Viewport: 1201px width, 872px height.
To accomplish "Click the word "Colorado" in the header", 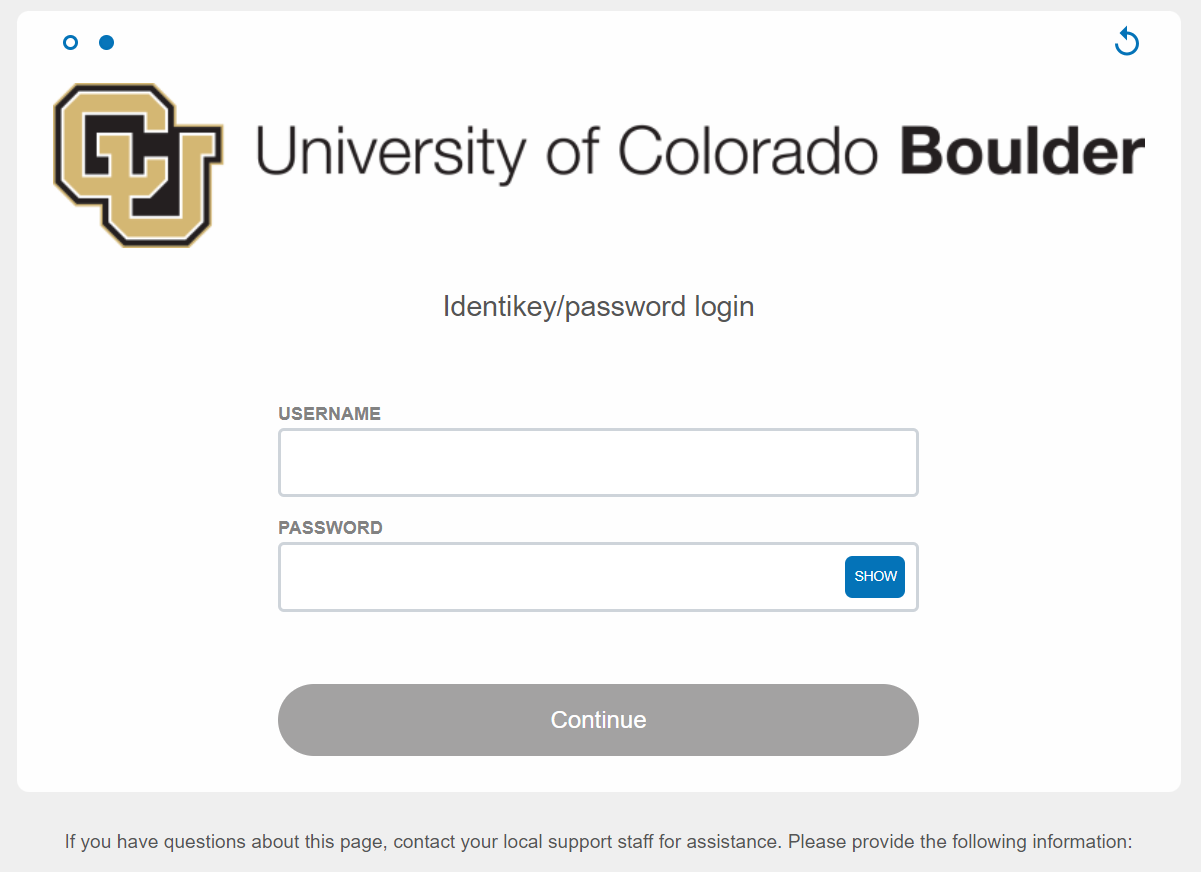I will (748, 153).
